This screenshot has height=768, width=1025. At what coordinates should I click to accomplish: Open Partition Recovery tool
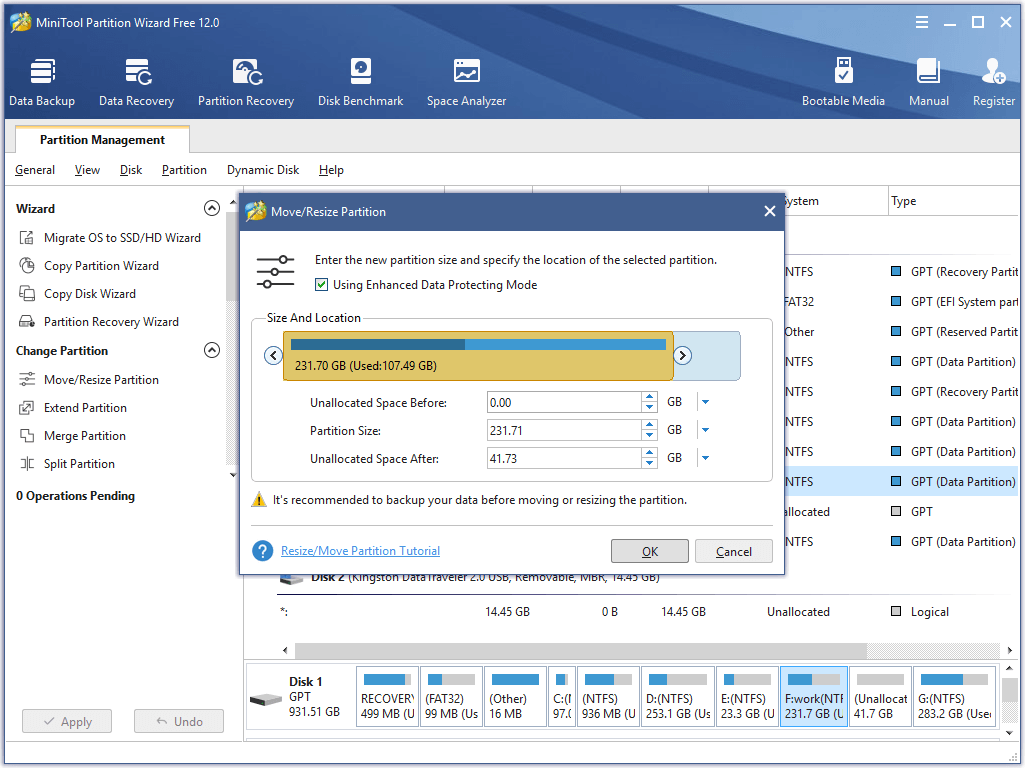pos(246,82)
